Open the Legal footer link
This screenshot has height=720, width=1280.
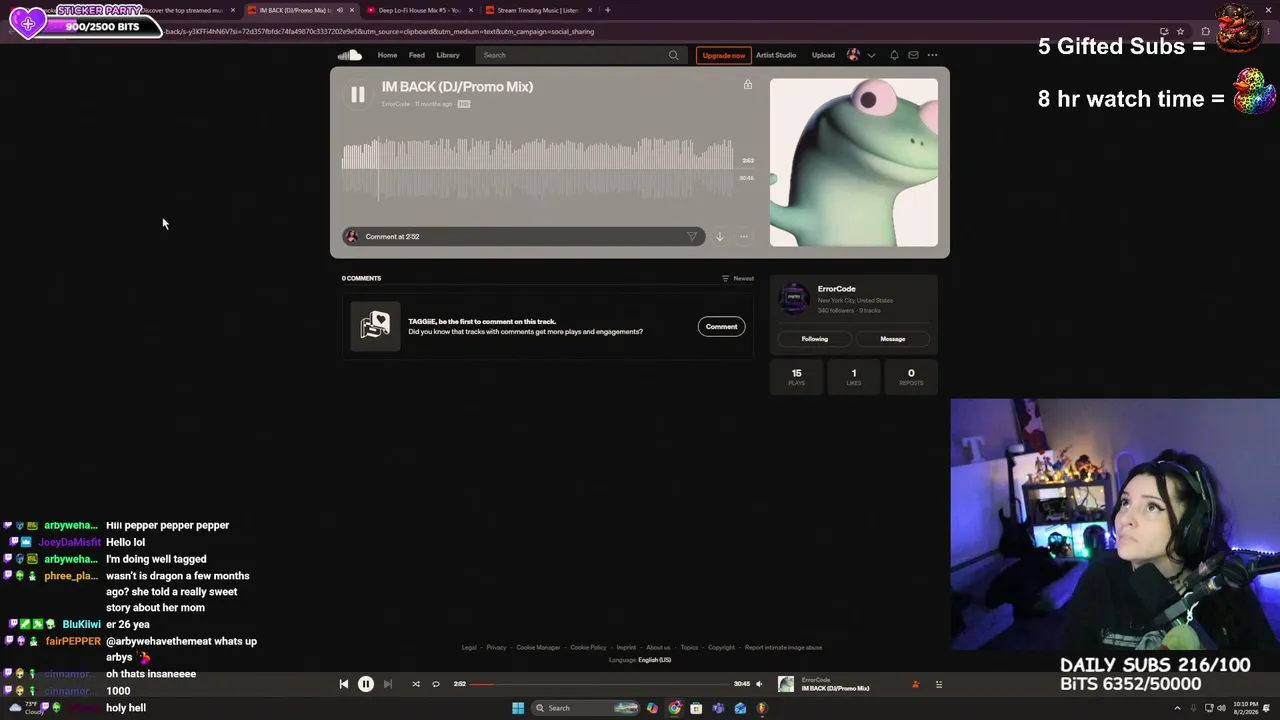pyautogui.click(x=469, y=647)
